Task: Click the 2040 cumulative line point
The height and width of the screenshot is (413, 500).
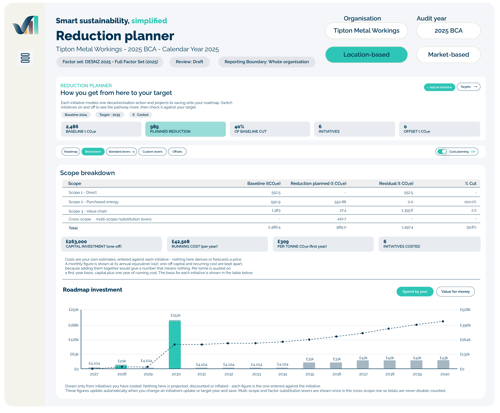Action: point(443,321)
